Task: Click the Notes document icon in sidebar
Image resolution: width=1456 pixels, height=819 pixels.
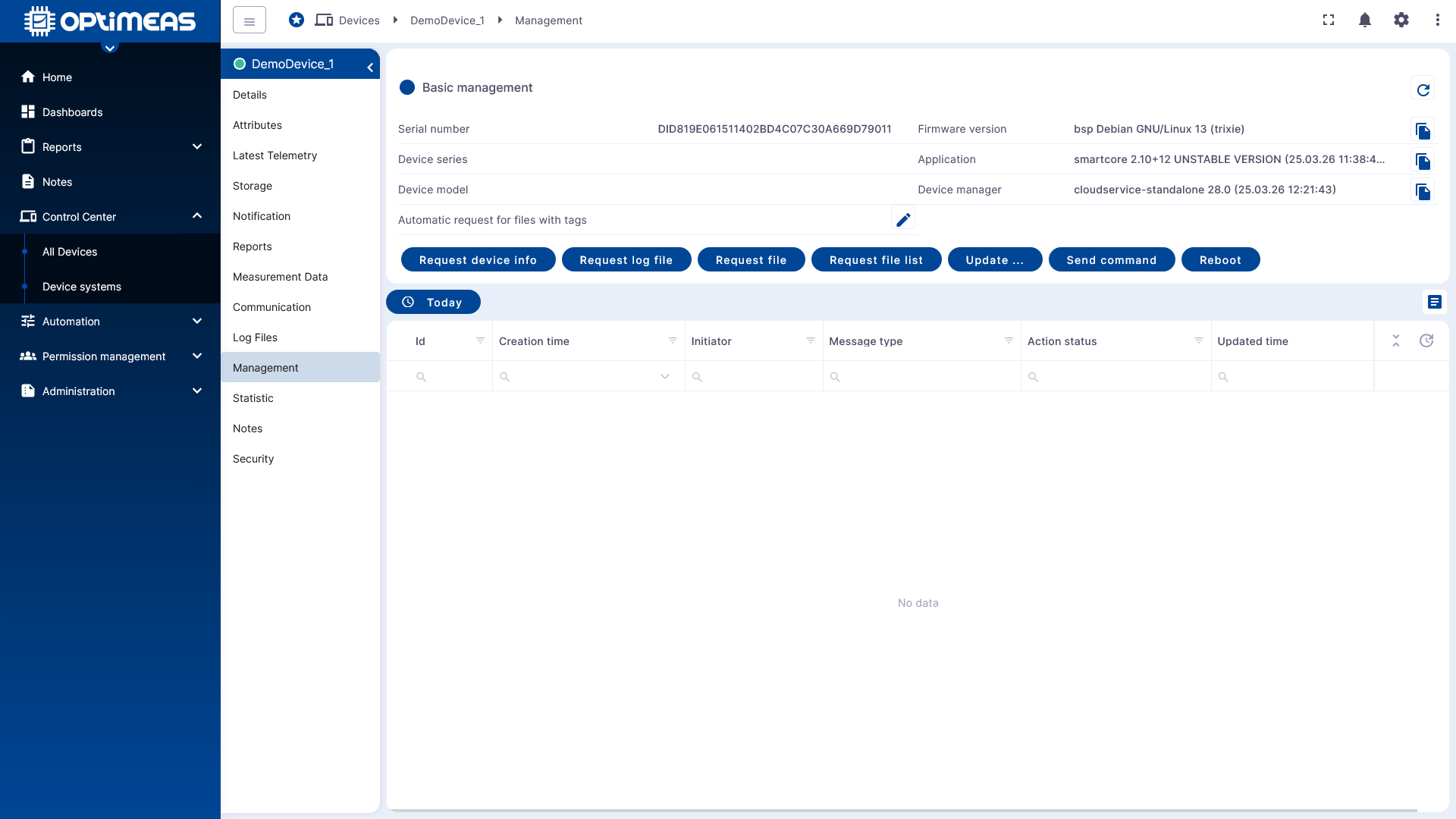Action: [28, 181]
